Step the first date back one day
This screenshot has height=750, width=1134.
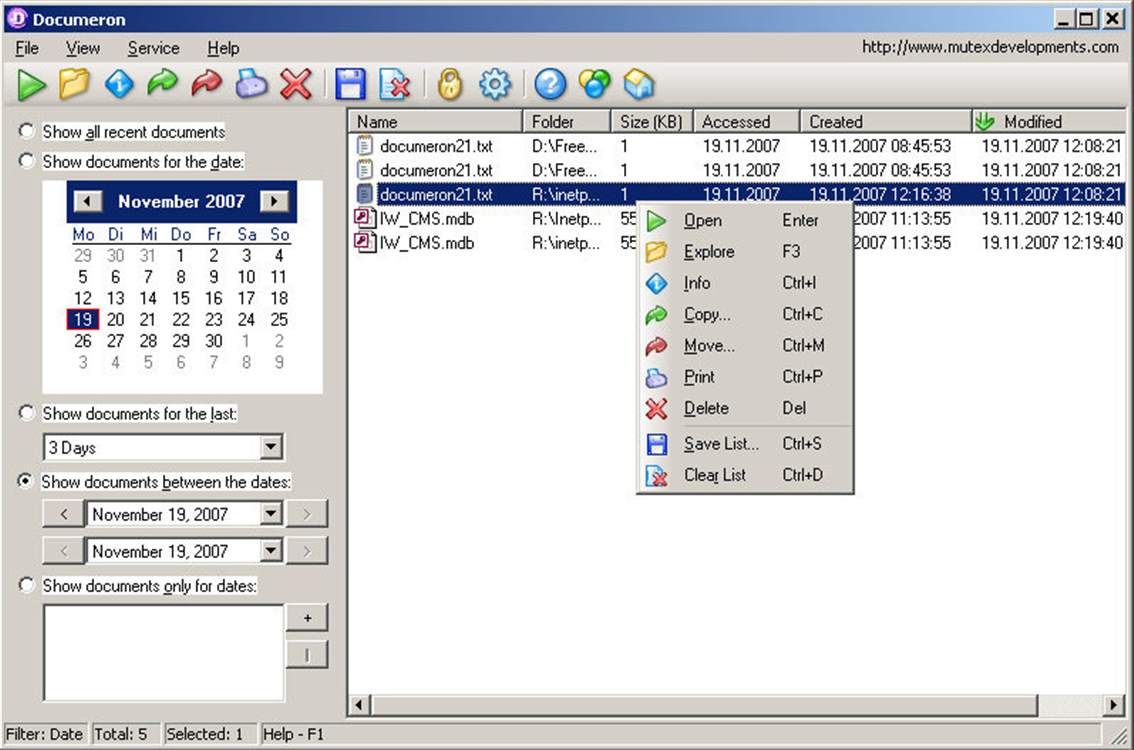[64, 514]
